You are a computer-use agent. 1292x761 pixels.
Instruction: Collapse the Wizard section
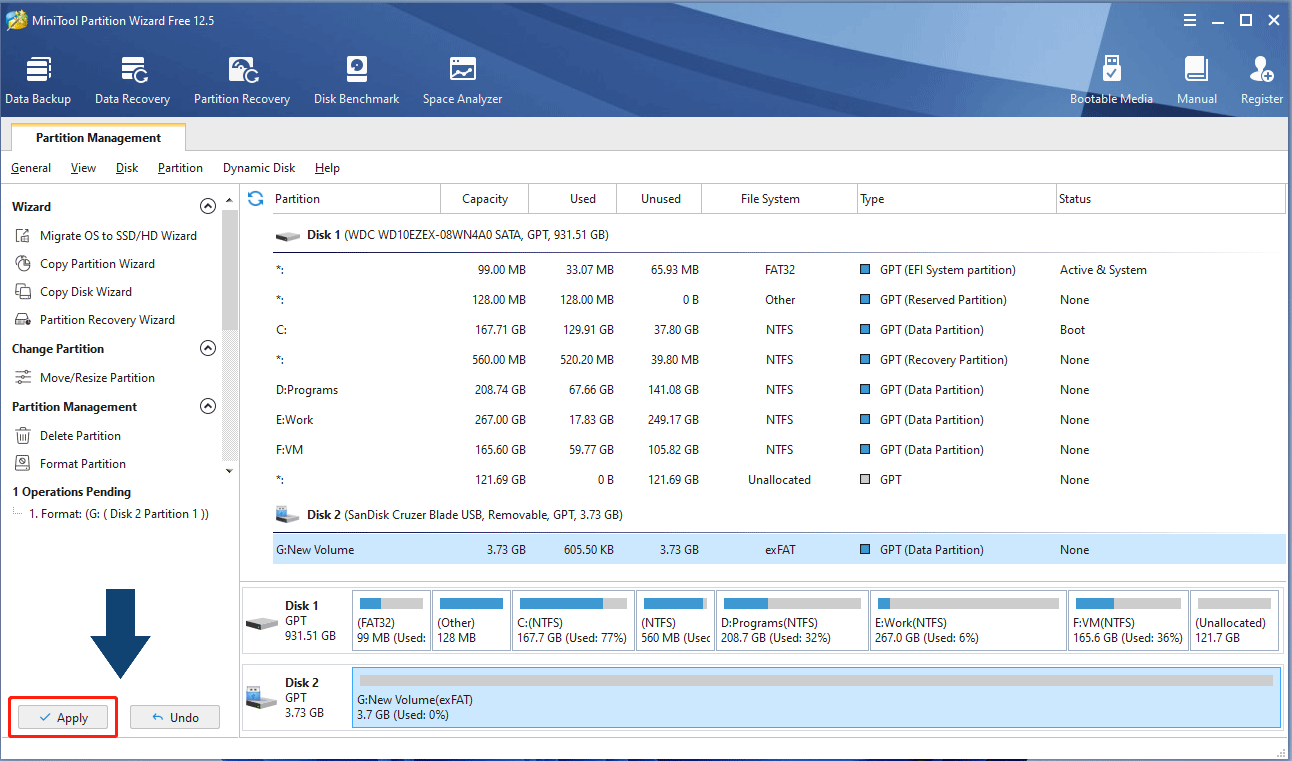point(208,207)
